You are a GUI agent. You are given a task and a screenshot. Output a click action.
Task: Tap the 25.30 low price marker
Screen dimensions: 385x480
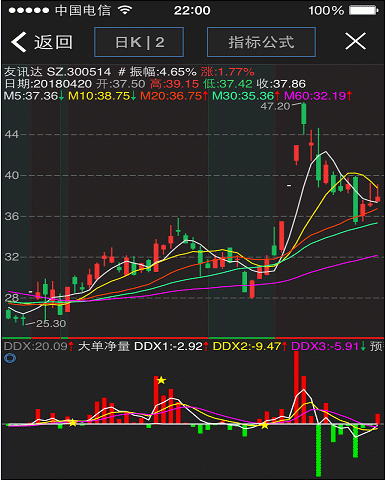tap(51, 324)
